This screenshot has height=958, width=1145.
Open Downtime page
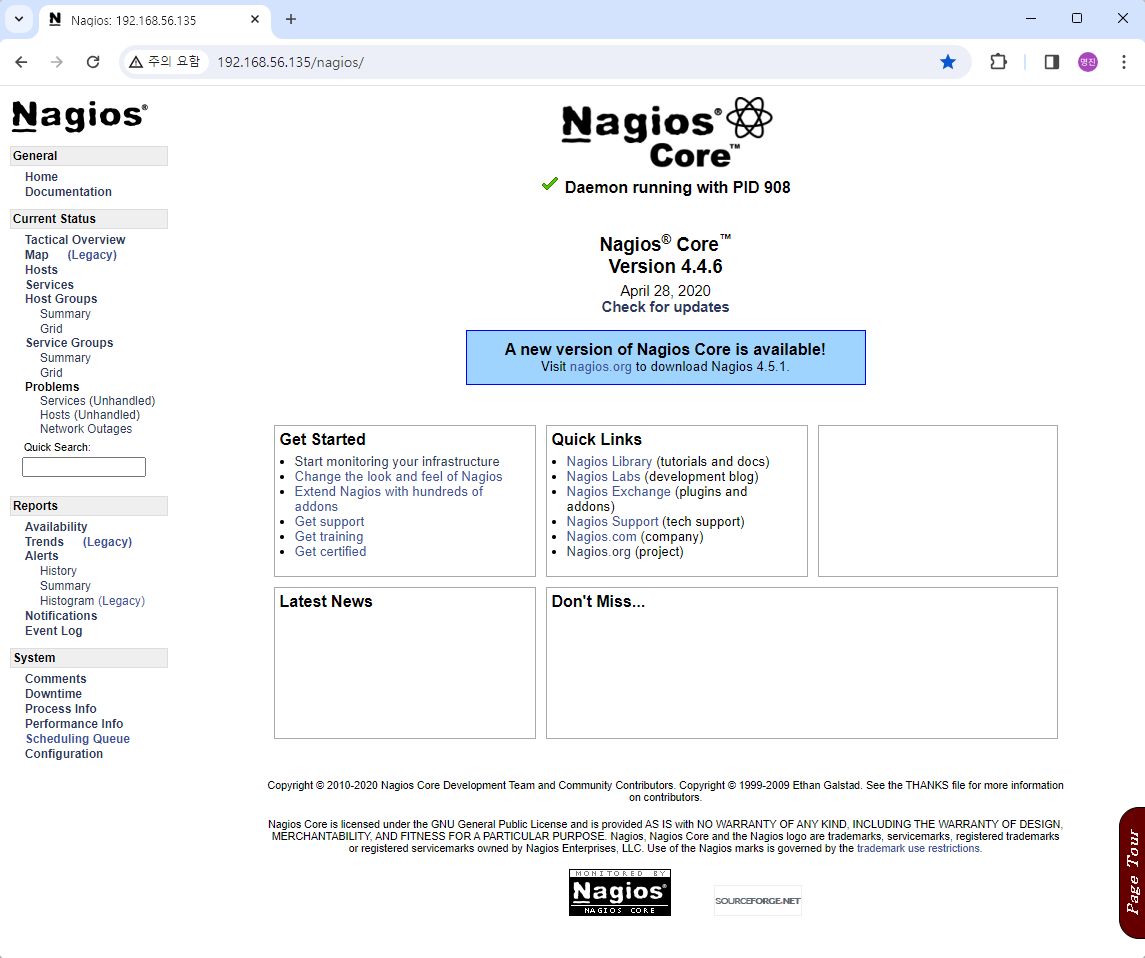tap(53, 694)
